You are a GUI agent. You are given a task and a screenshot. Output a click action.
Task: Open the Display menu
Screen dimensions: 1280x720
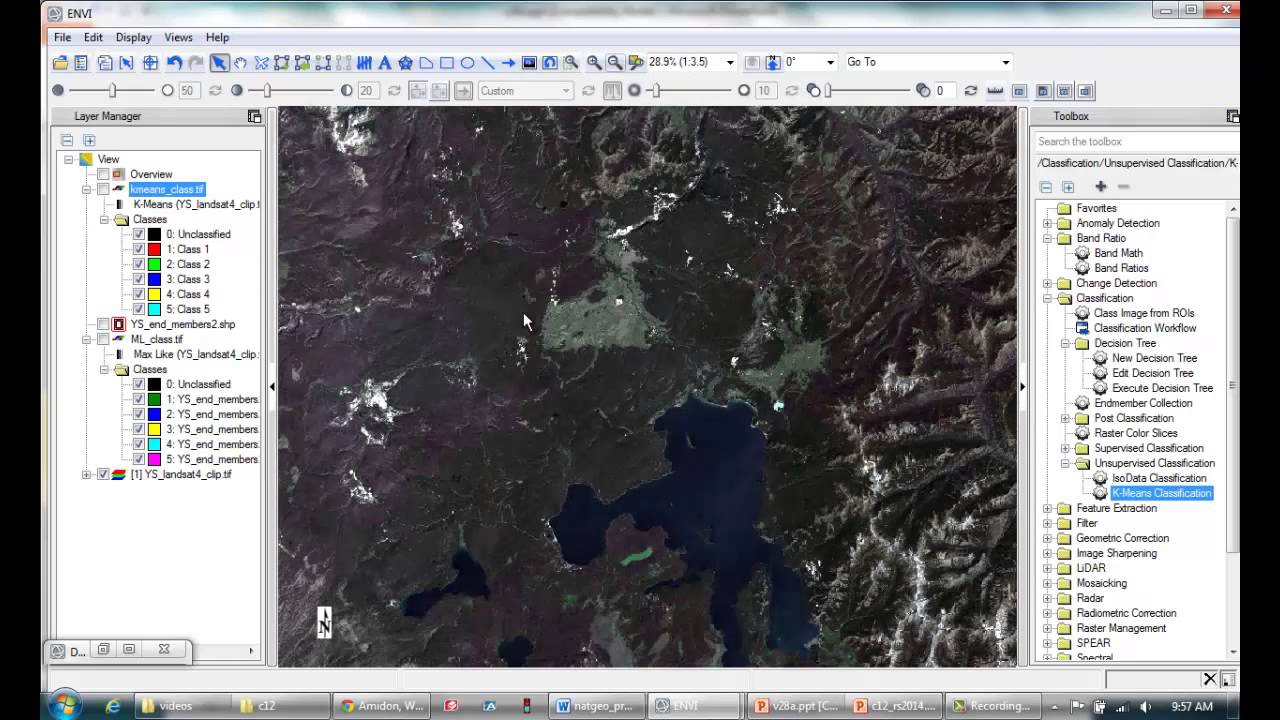click(133, 37)
